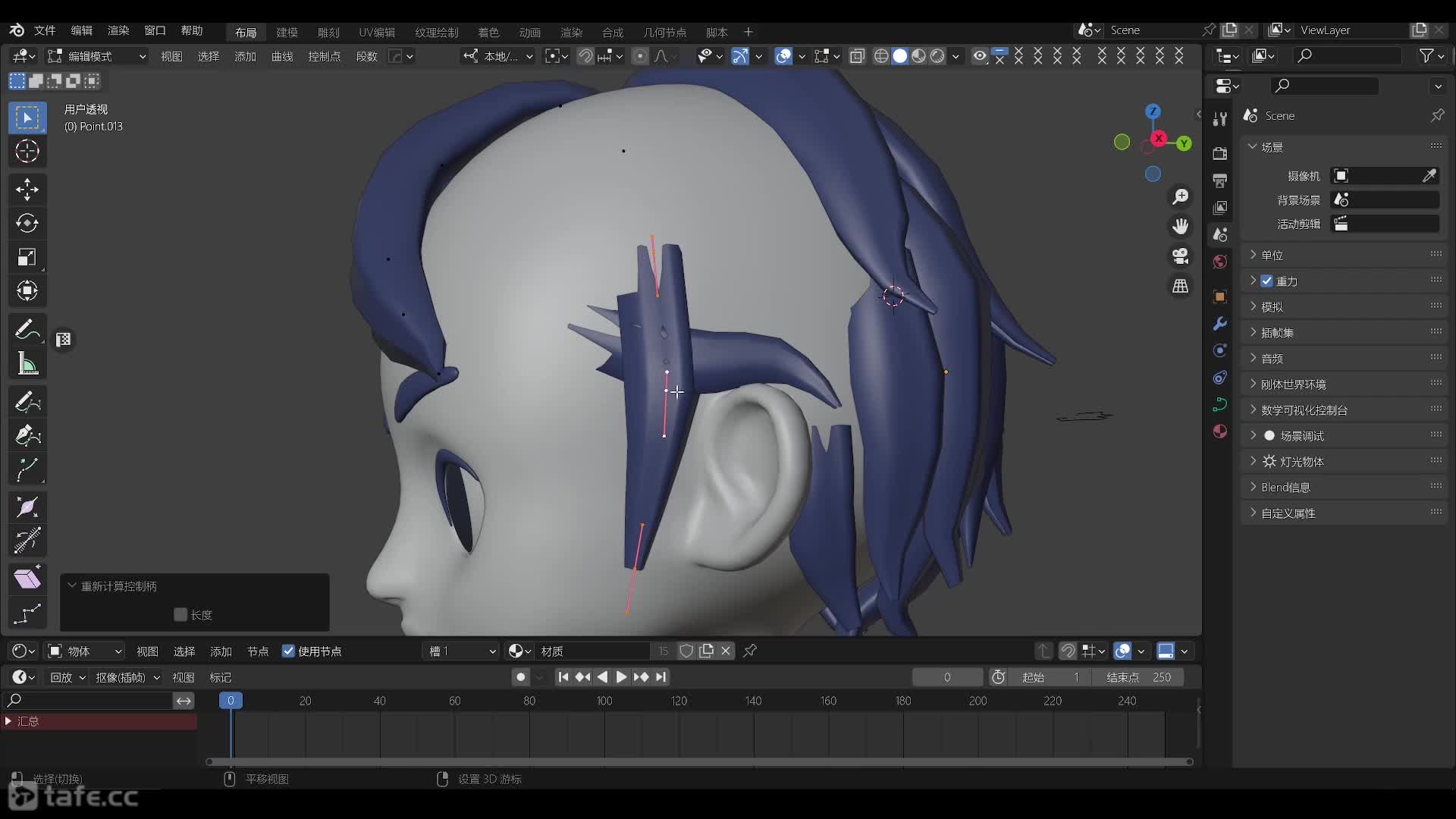Click the pan view hand icon
This screenshot has height=819, width=1456.
(1181, 227)
